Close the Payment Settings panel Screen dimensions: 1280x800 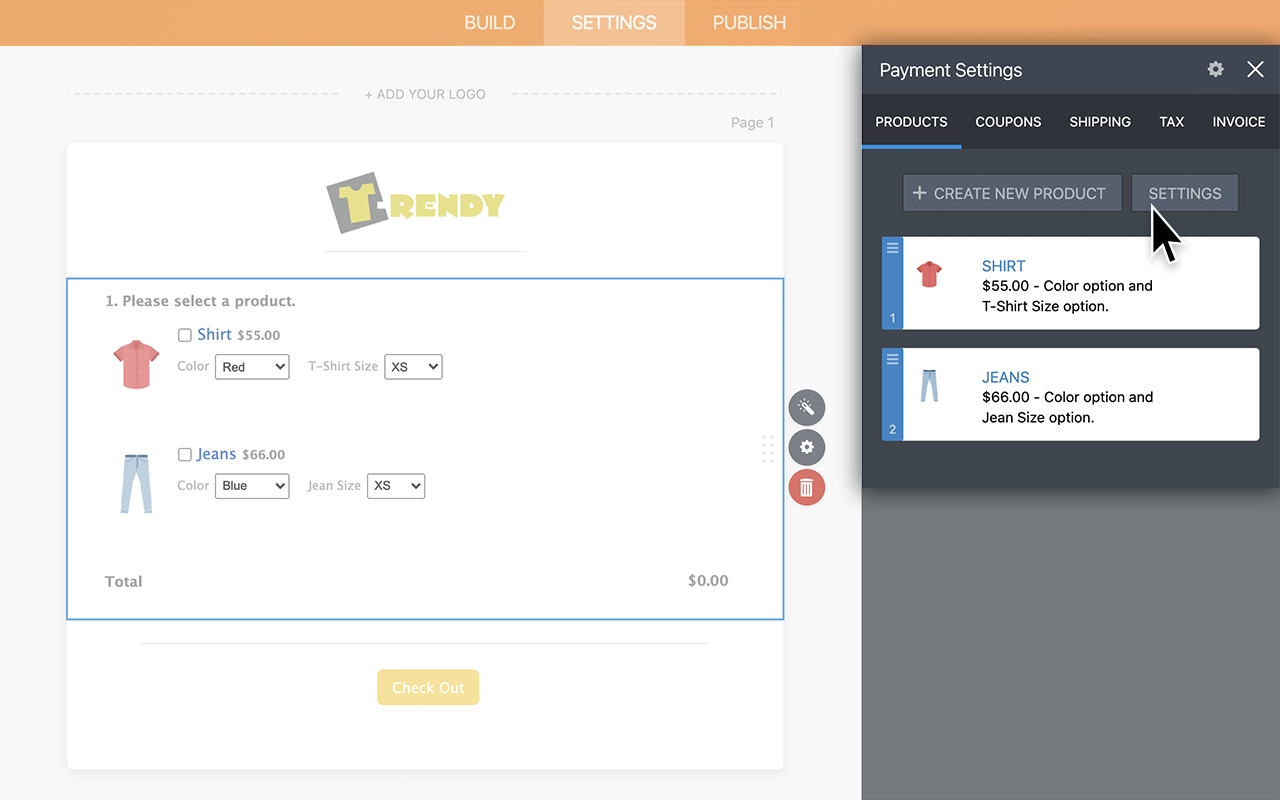(x=1255, y=69)
